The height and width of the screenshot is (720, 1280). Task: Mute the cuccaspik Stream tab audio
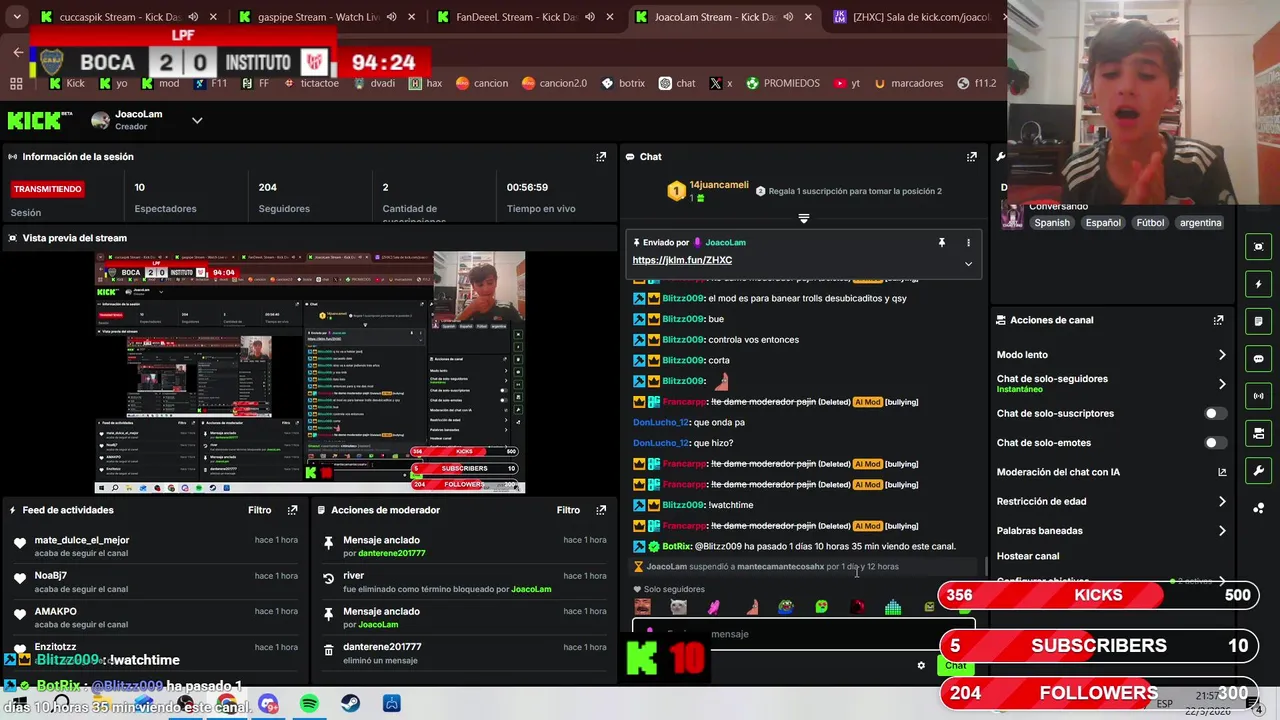coord(193,17)
